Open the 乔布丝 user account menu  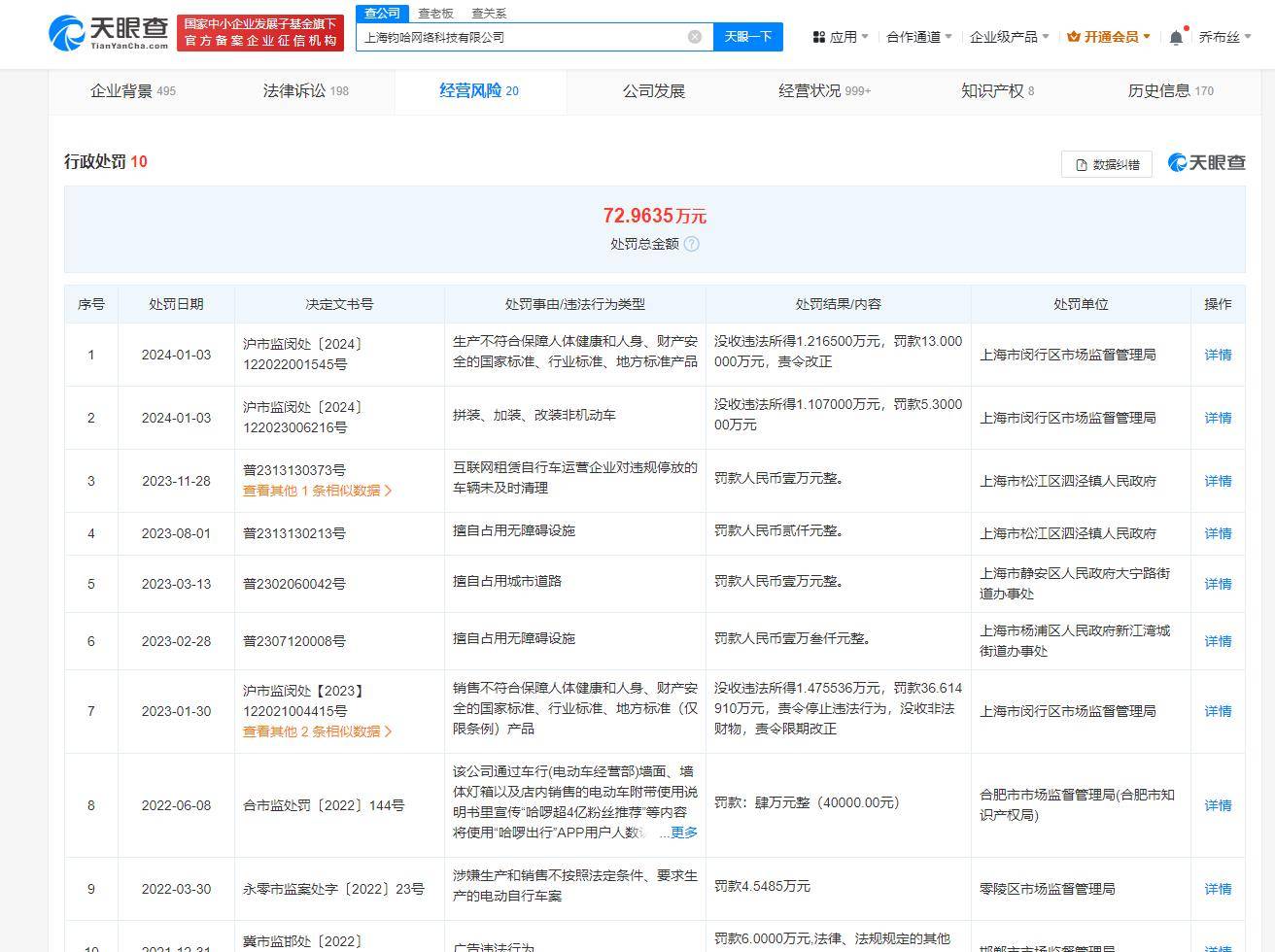1224,37
